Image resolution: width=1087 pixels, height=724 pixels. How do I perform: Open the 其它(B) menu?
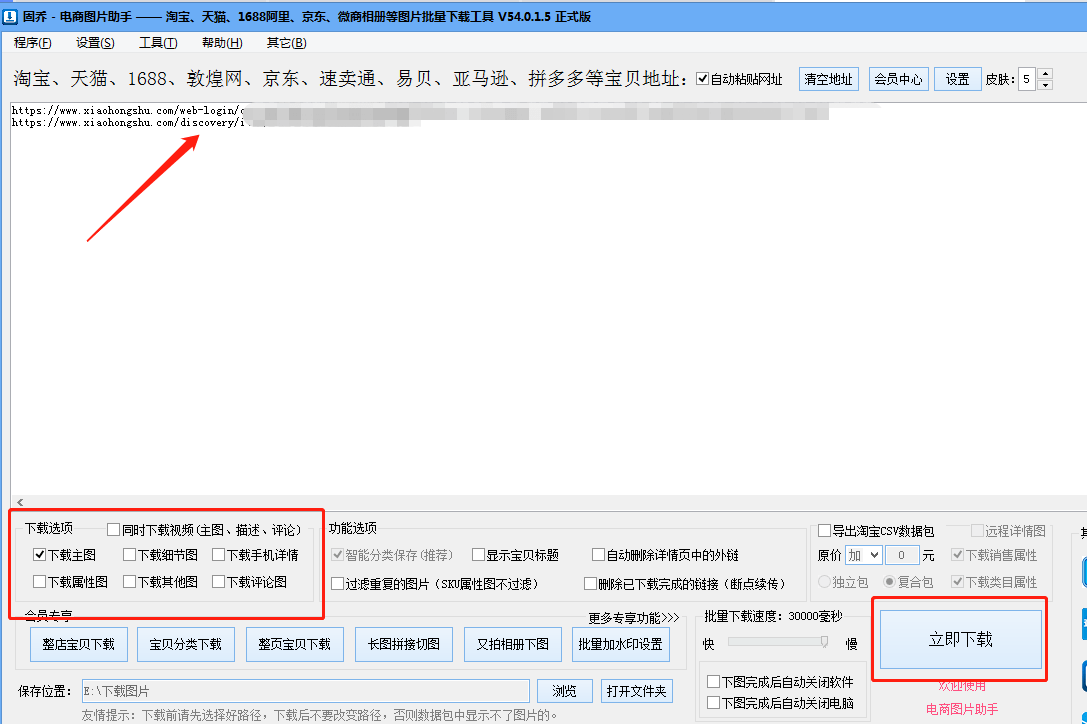286,43
